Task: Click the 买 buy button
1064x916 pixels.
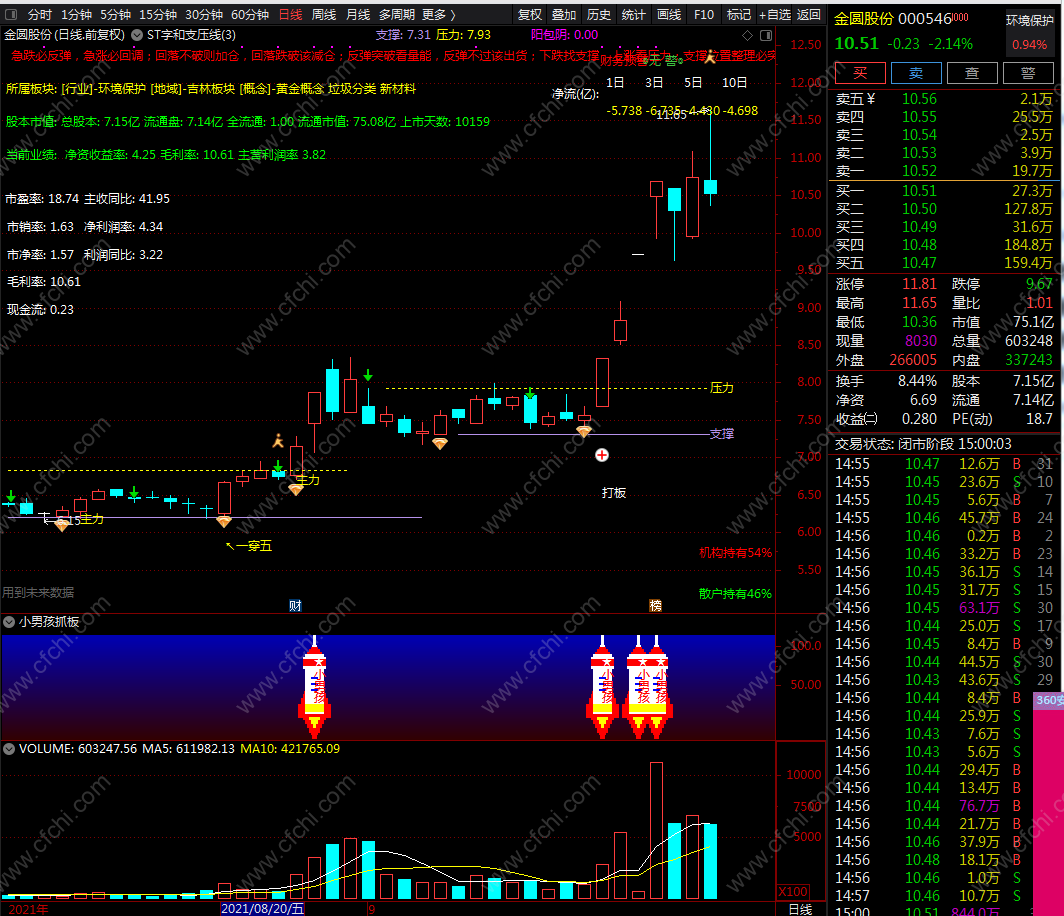Action: click(x=860, y=73)
